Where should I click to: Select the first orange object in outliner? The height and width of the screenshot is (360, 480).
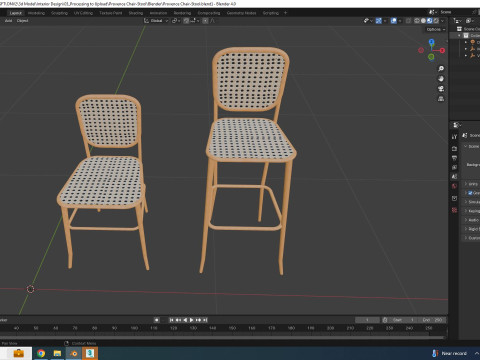(x=472, y=42)
